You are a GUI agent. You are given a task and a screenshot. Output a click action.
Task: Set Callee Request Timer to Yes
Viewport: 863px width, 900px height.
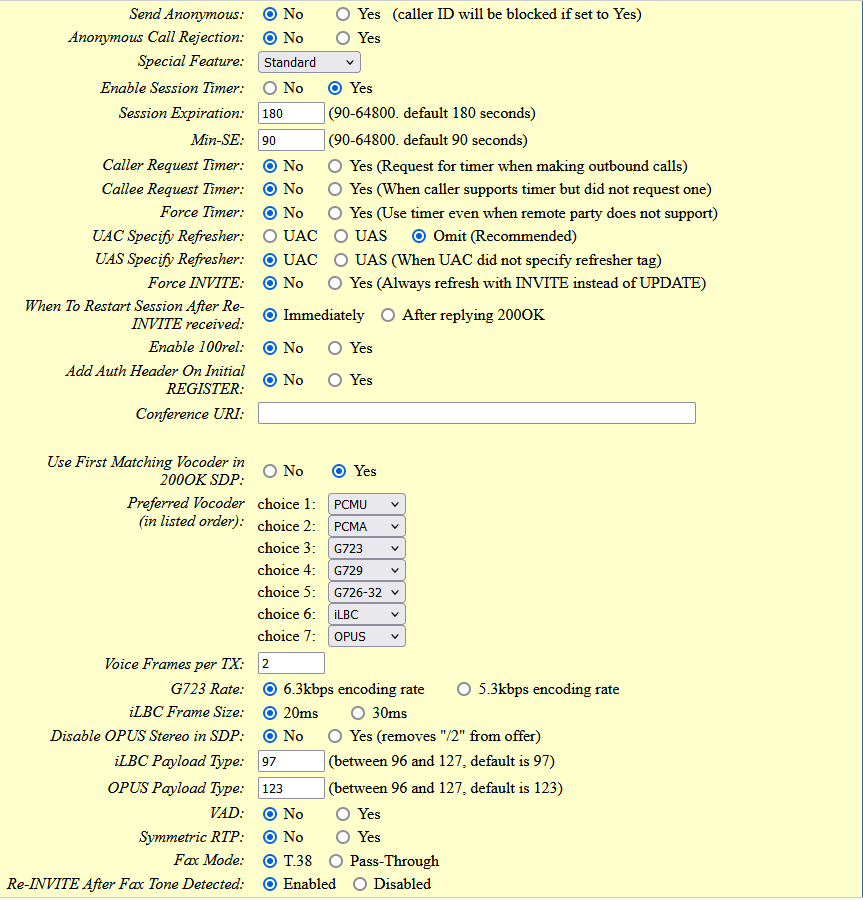335,189
